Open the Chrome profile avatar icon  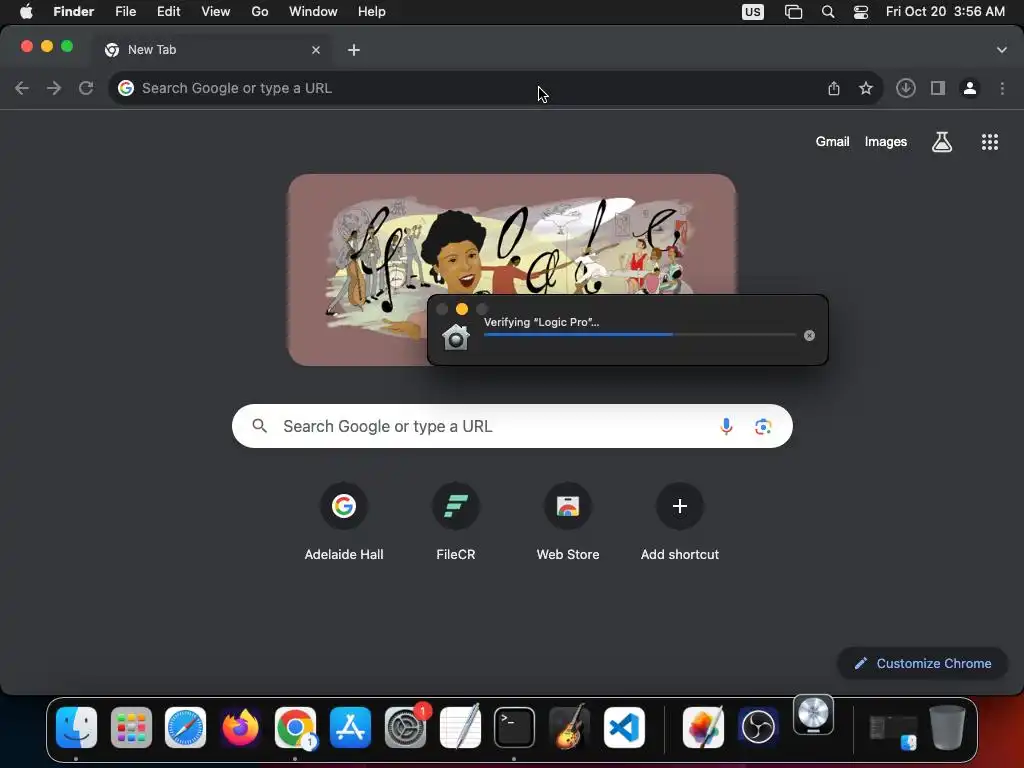[970, 88]
